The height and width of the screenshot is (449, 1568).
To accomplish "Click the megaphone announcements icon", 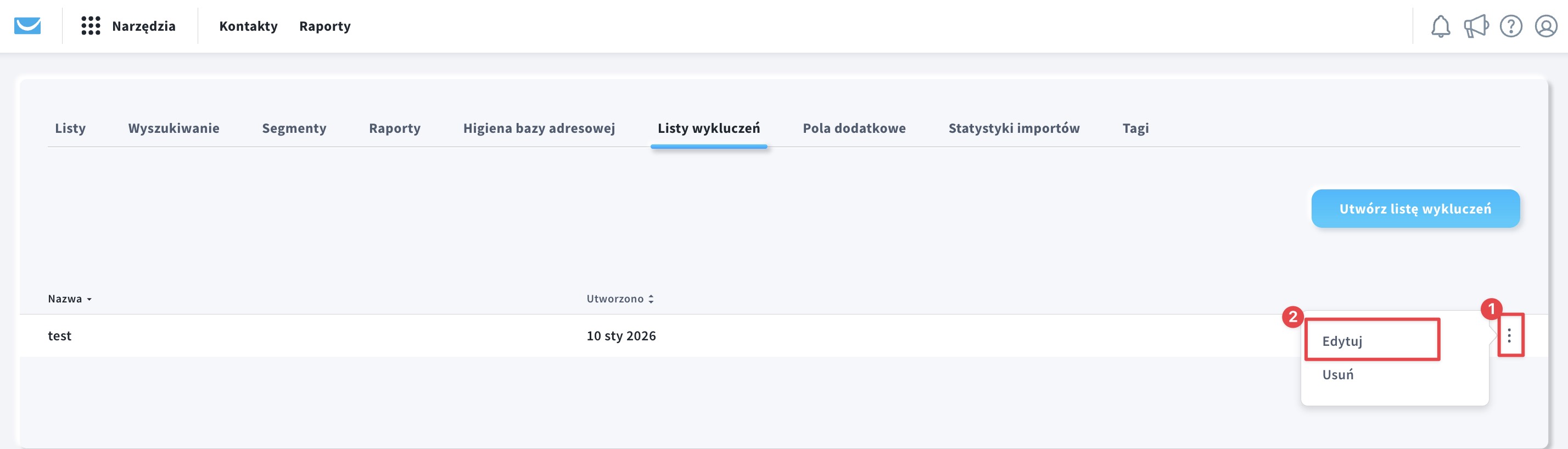I will 1475,26.
